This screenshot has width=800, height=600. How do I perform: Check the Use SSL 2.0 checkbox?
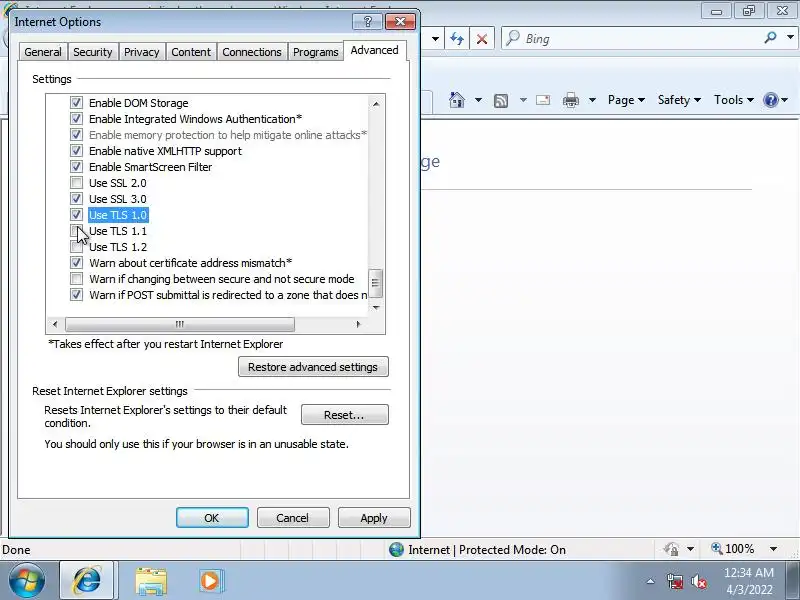(76, 183)
